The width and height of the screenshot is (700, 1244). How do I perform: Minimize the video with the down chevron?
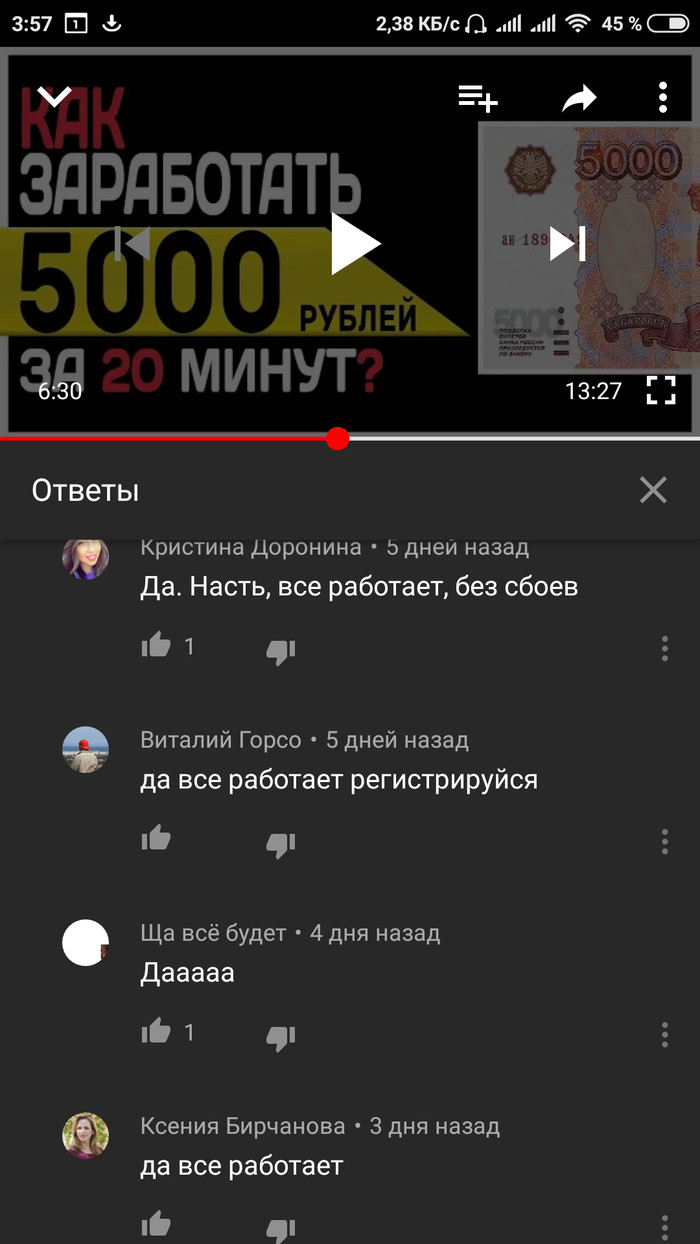(55, 96)
